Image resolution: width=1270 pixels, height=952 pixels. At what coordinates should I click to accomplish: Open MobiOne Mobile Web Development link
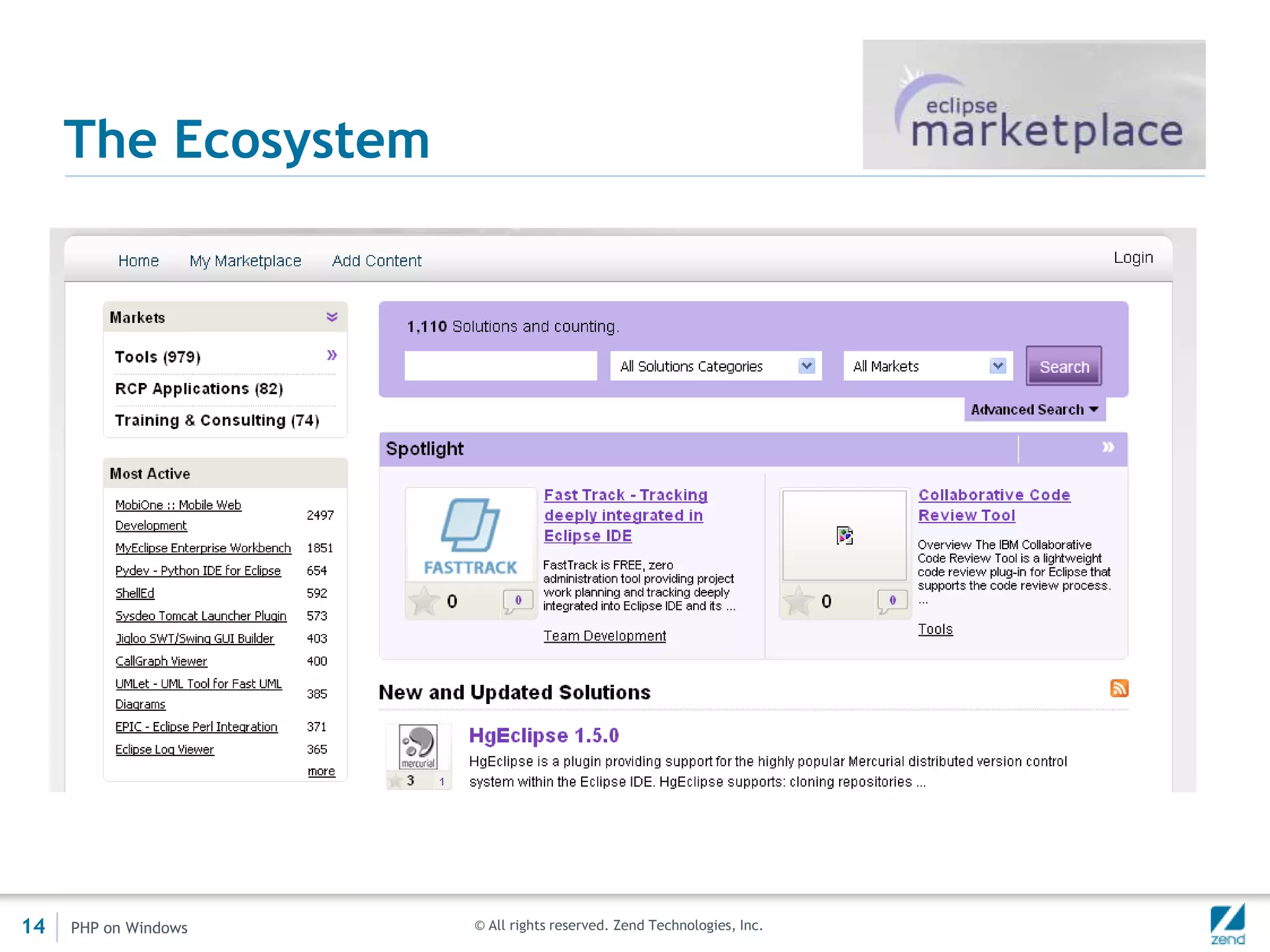[x=178, y=515]
